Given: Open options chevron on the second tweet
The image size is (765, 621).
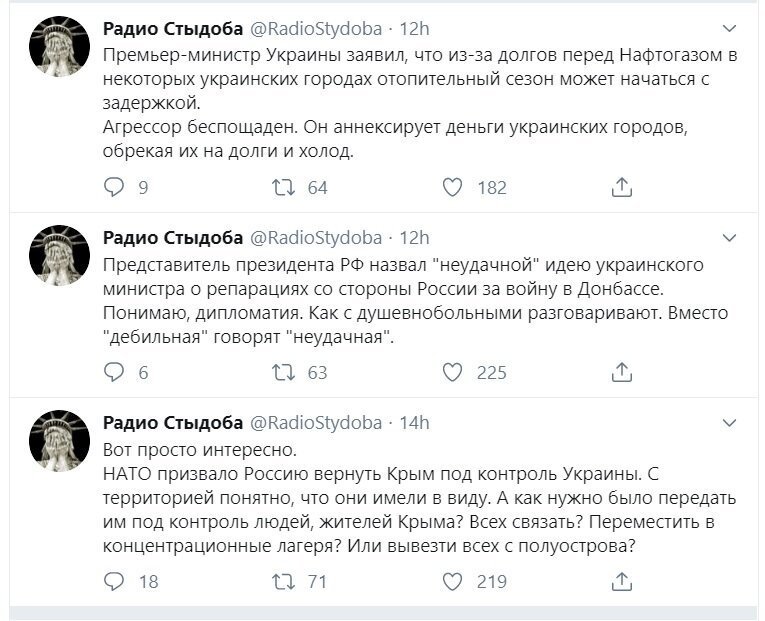Looking at the screenshot, I should pyautogui.click(x=729, y=238).
